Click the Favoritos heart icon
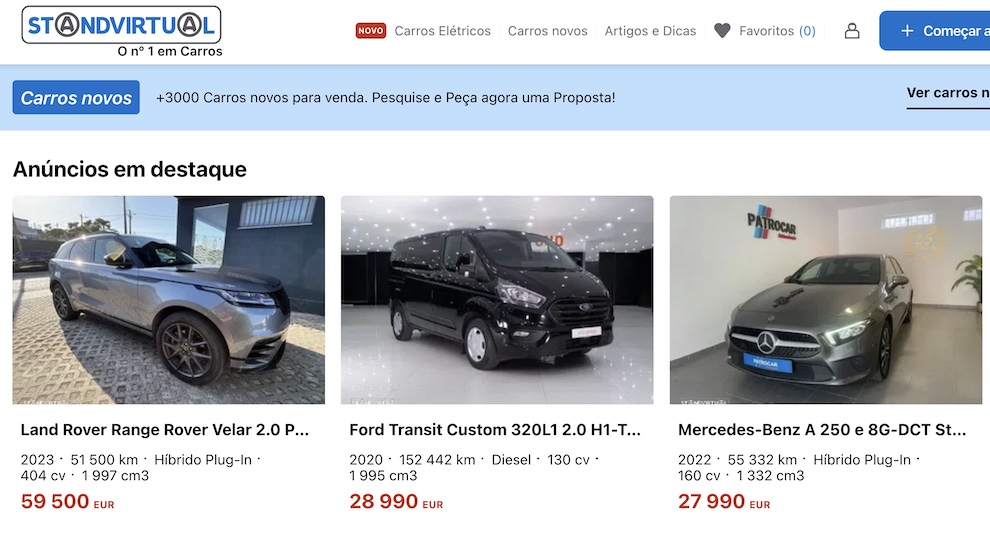 pyautogui.click(x=722, y=30)
